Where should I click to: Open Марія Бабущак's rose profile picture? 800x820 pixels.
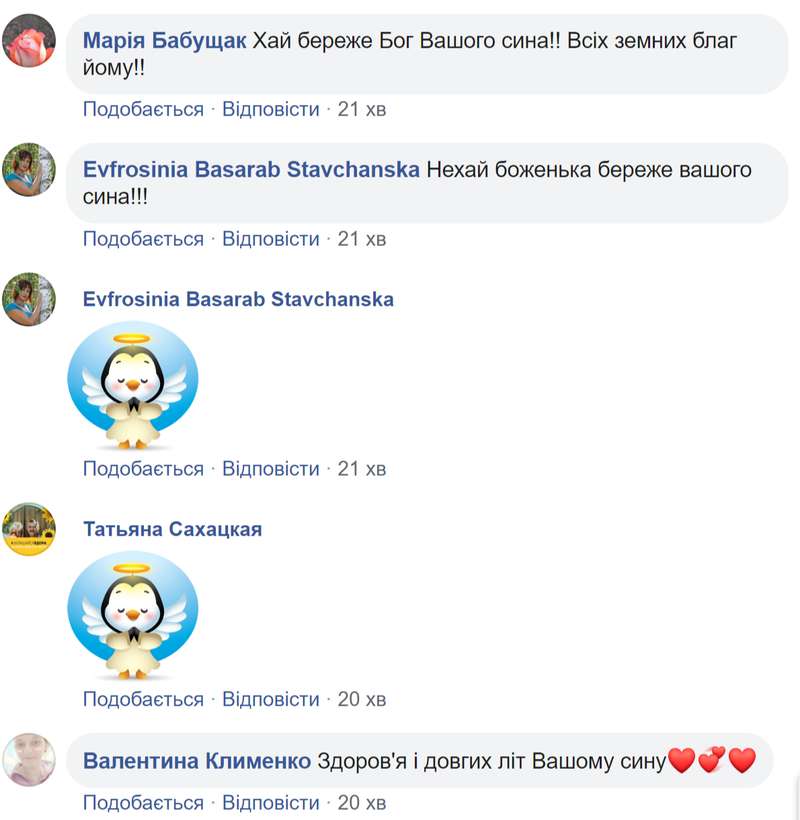pyautogui.click(x=29, y=41)
